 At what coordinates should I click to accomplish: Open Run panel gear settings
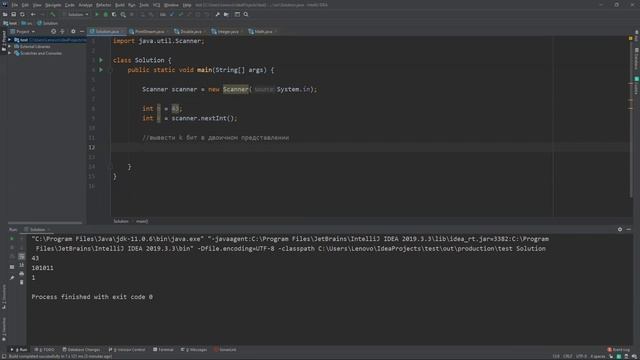pyautogui.click(x=620, y=229)
